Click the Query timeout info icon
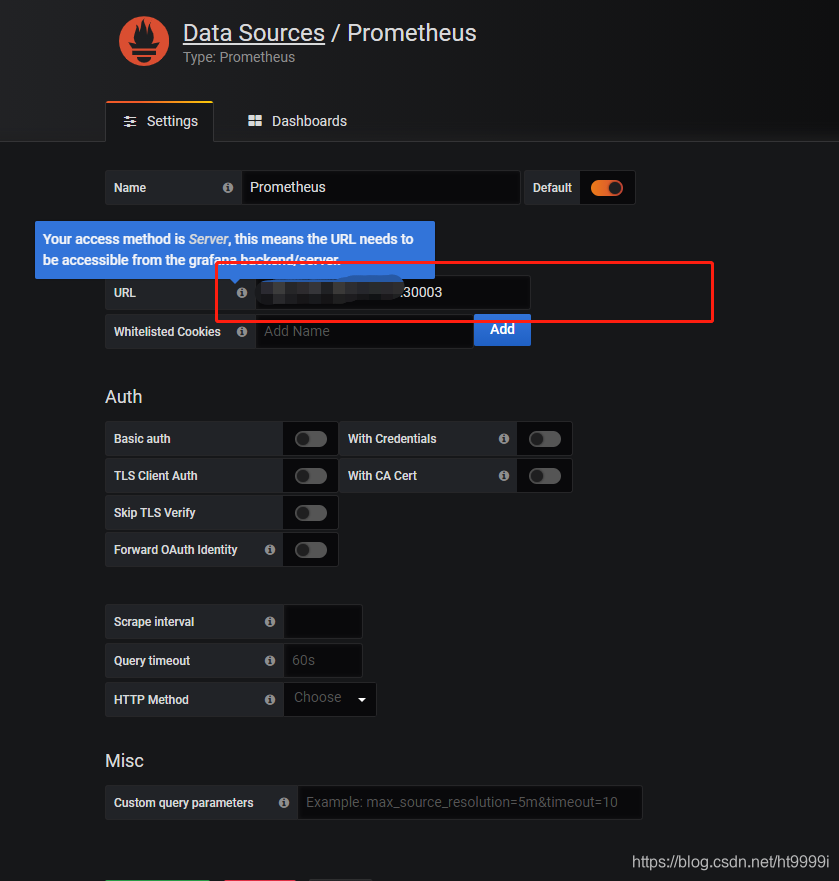This screenshot has width=839, height=881. 270,661
